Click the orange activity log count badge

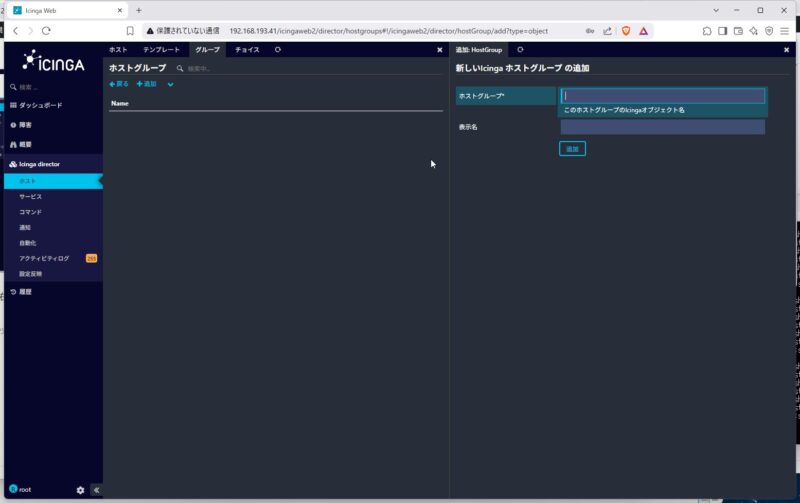click(x=91, y=259)
